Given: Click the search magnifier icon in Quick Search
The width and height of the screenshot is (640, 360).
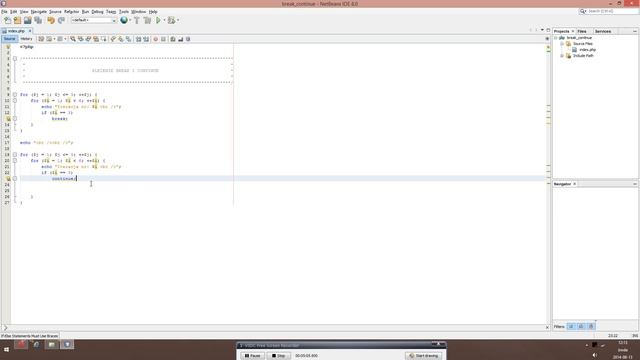Looking at the screenshot, I should click(x=582, y=11).
